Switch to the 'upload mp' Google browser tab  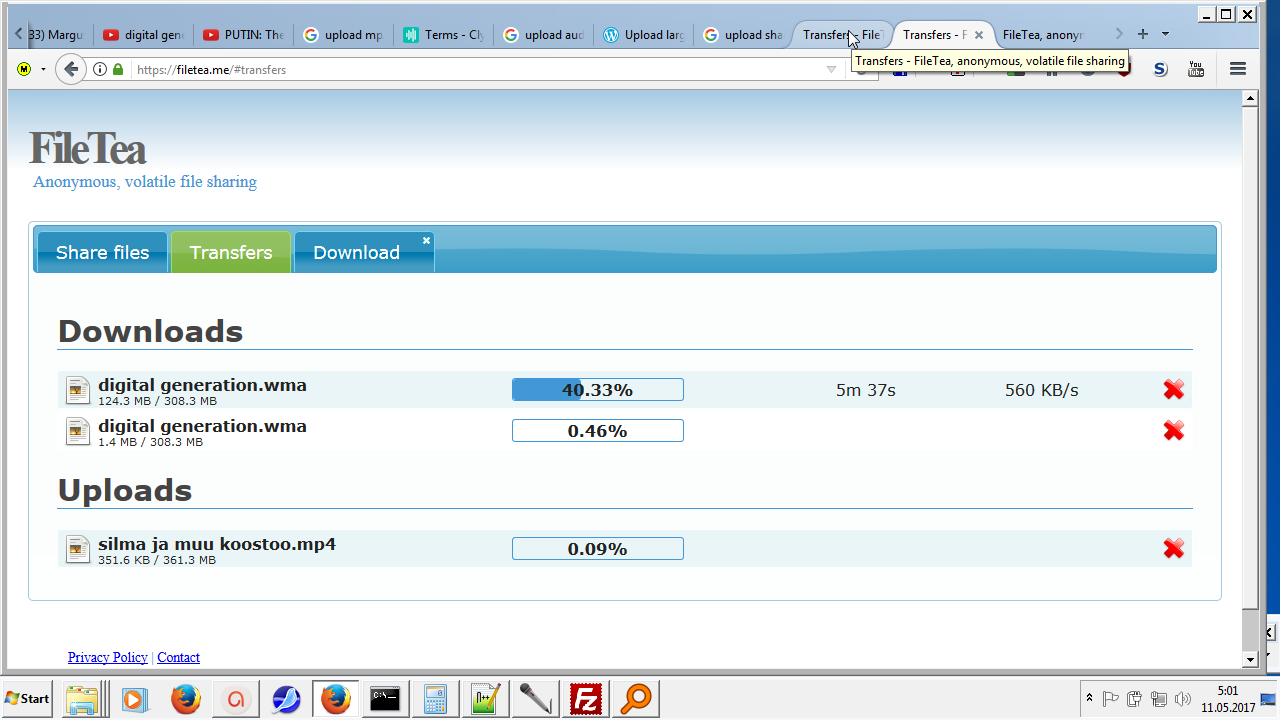tap(344, 34)
